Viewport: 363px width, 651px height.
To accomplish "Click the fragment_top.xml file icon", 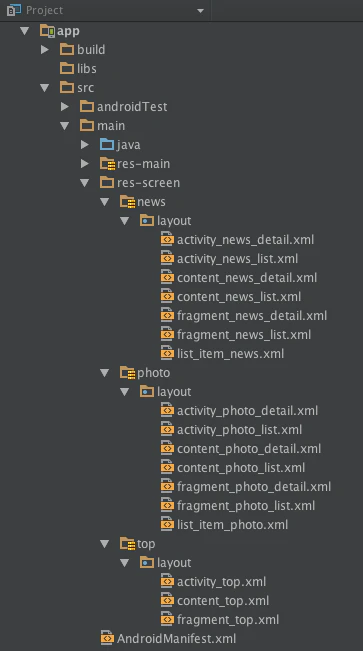I will [x=167, y=619].
